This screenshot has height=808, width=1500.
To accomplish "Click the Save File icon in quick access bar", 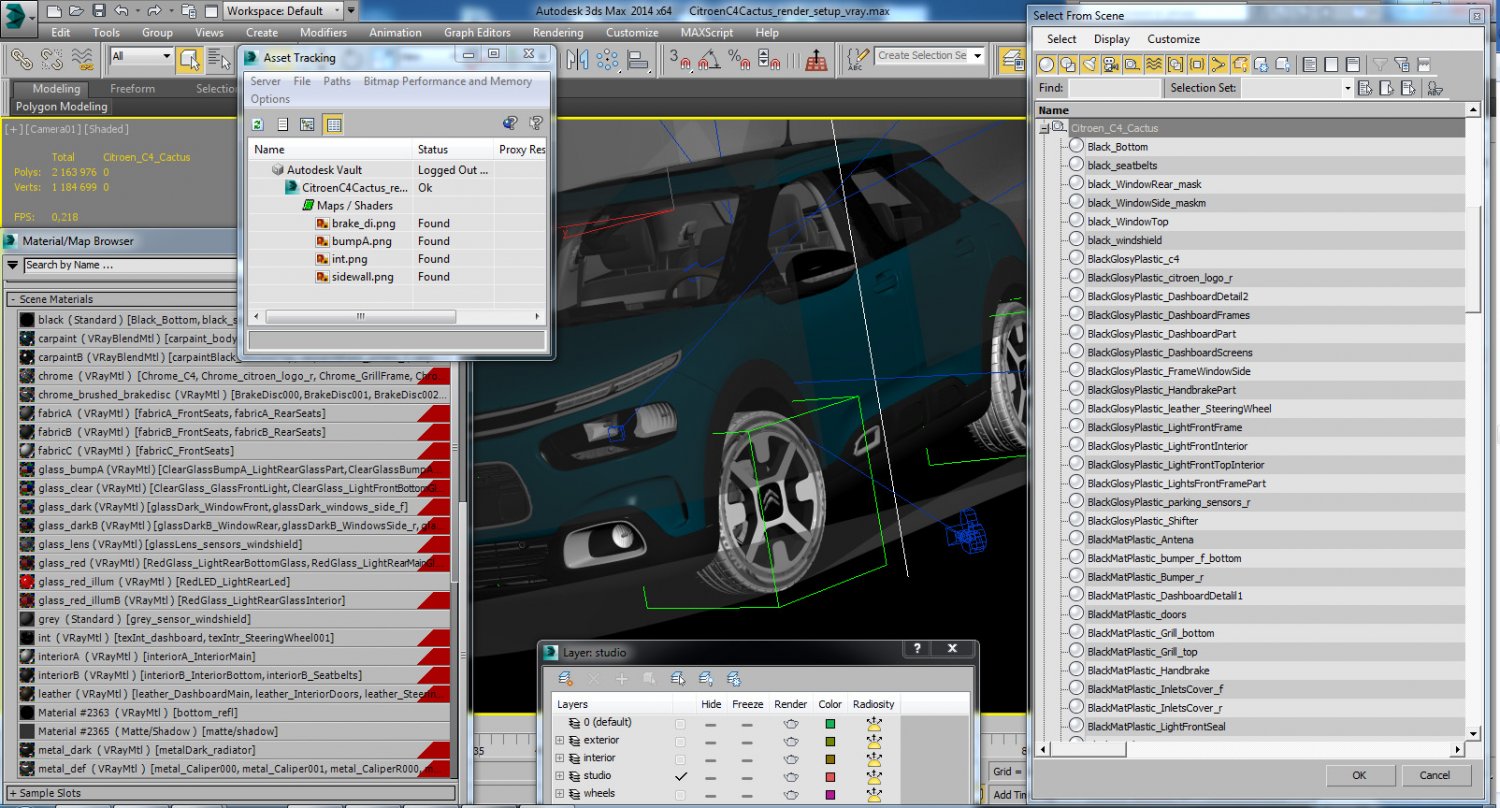I will click(x=98, y=11).
